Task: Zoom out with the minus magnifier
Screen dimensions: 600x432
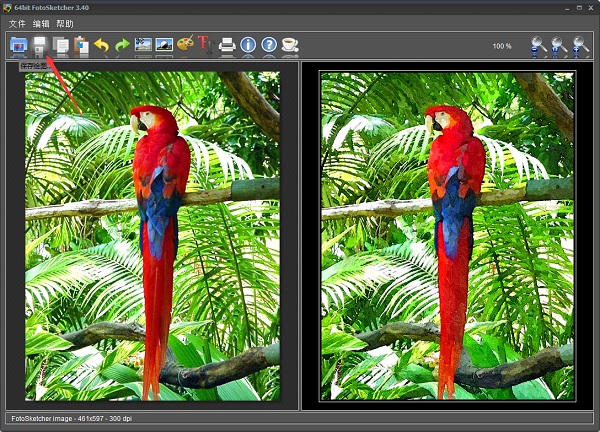Action: point(539,46)
